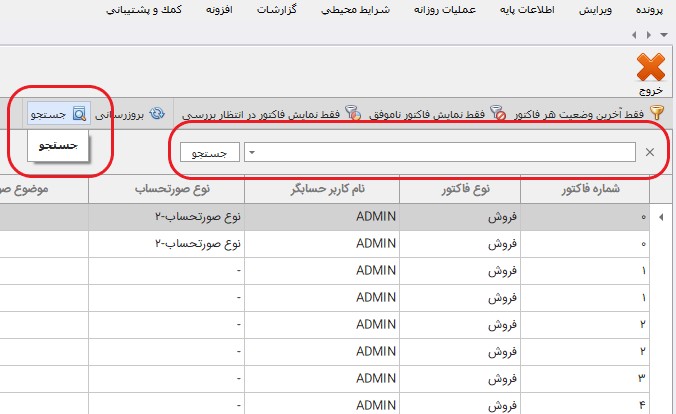Image resolution: width=676 pixels, height=414 pixels.
Task: Click the refresh (بروزرسانی) icon
Action: click(x=157, y=114)
